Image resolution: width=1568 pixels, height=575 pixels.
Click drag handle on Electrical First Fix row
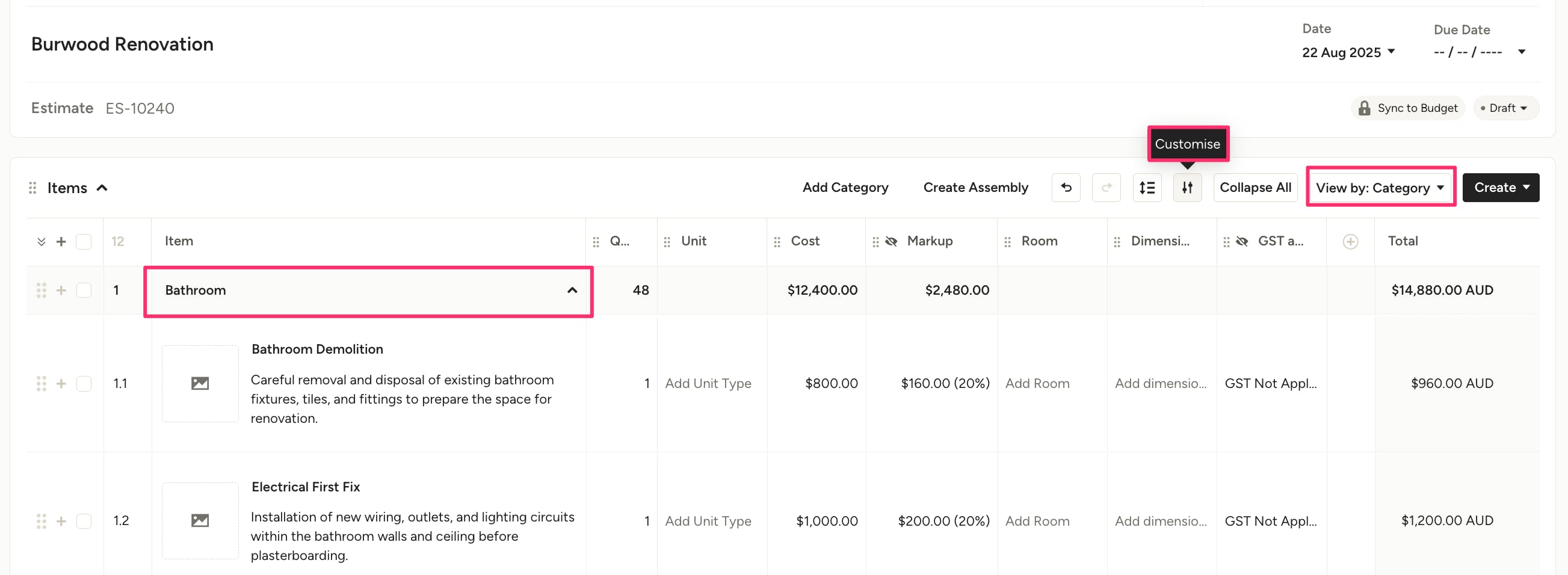[42, 521]
